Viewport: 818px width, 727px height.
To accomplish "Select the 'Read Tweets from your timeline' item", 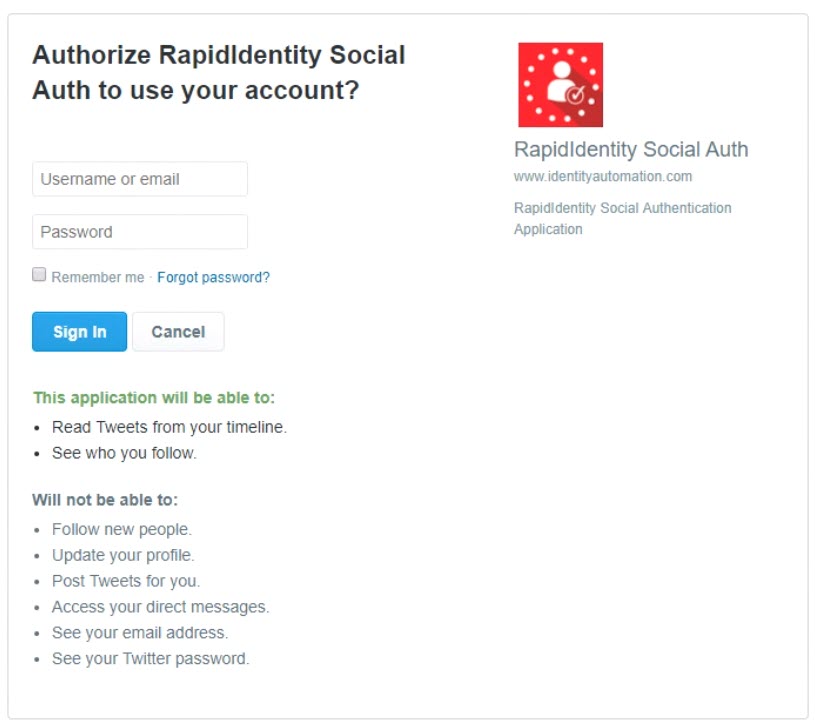I will [169, 427].
